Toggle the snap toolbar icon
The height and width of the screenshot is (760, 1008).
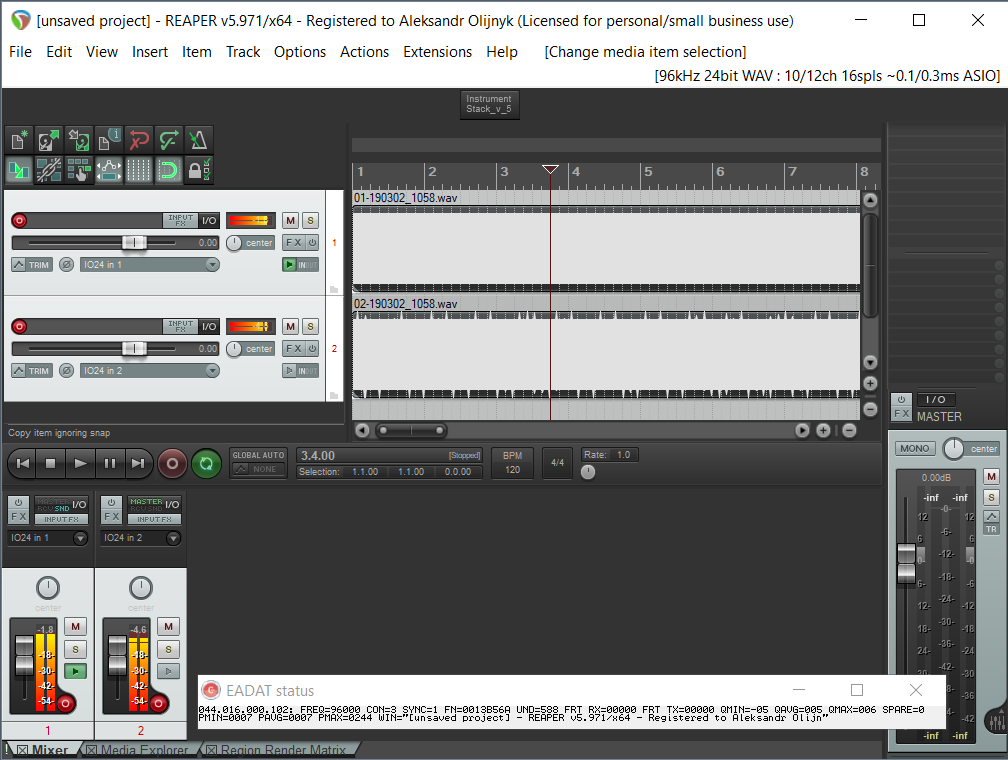[168, 170]
